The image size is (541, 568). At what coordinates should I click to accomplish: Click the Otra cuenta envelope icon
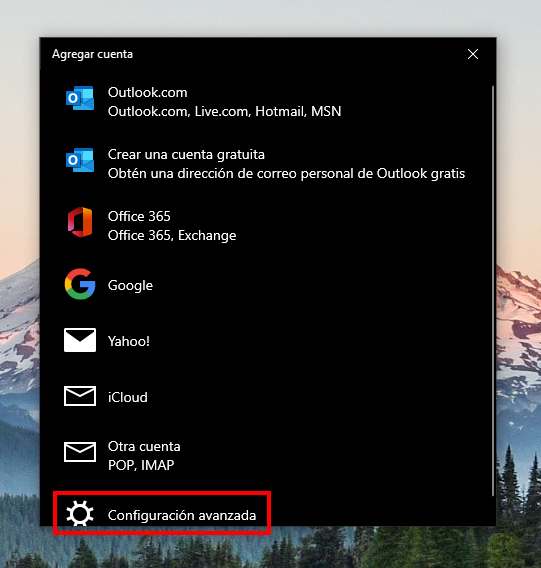80,452
